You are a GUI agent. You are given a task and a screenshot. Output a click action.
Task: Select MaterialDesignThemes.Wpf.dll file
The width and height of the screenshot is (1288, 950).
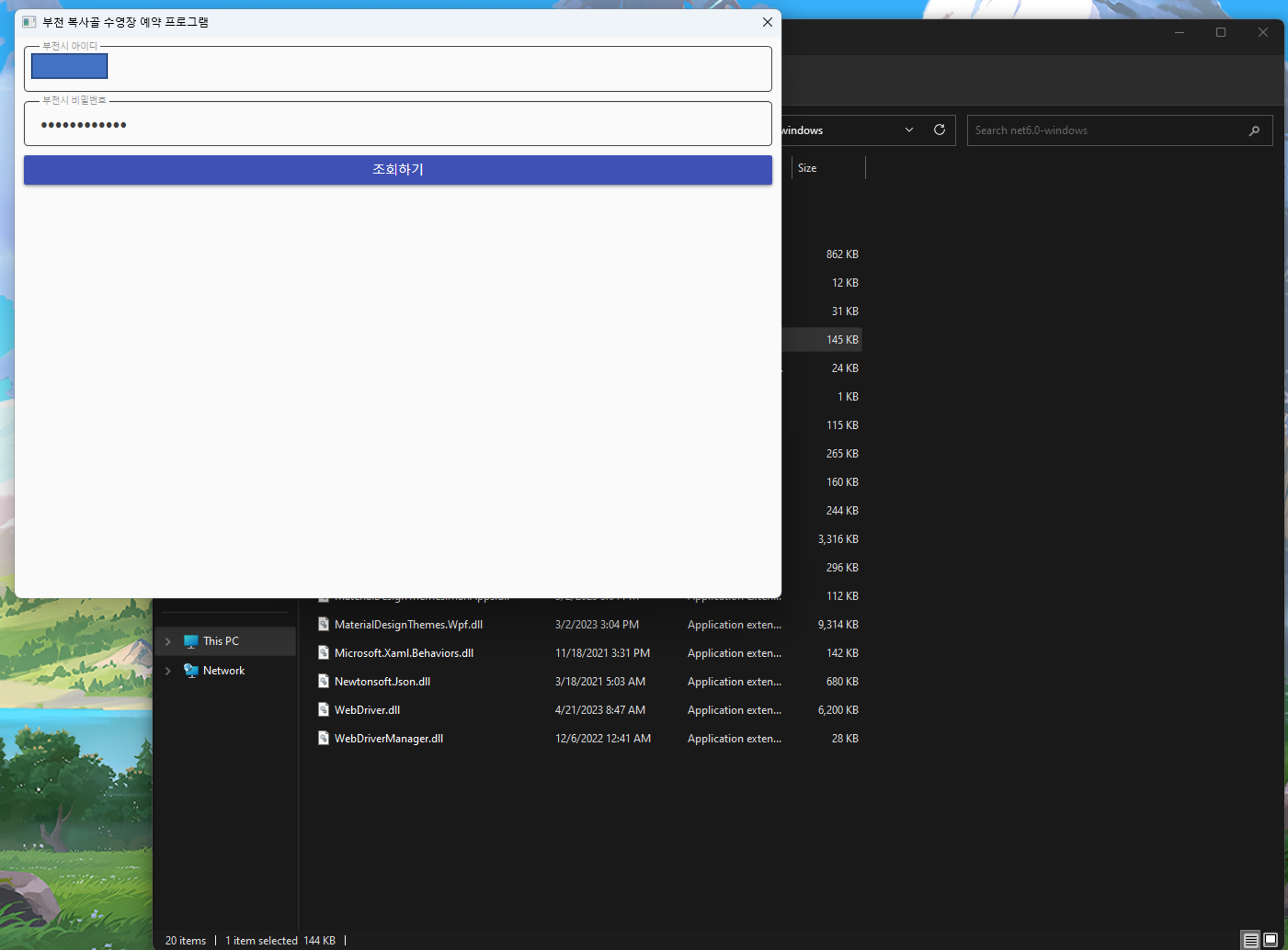click(x=409, y=625)
